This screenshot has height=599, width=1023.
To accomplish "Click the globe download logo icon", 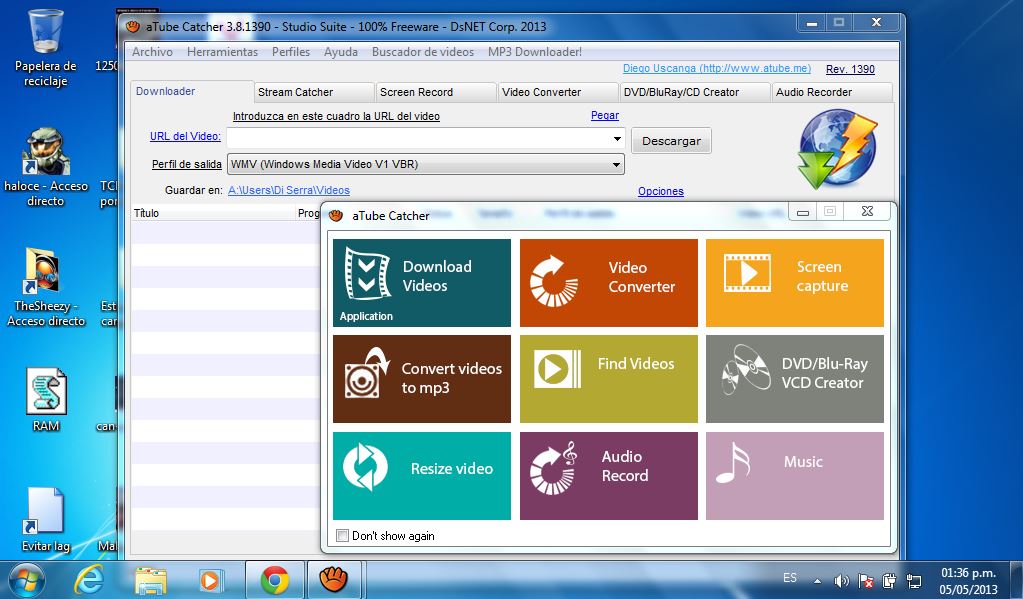I will [838, 149].
